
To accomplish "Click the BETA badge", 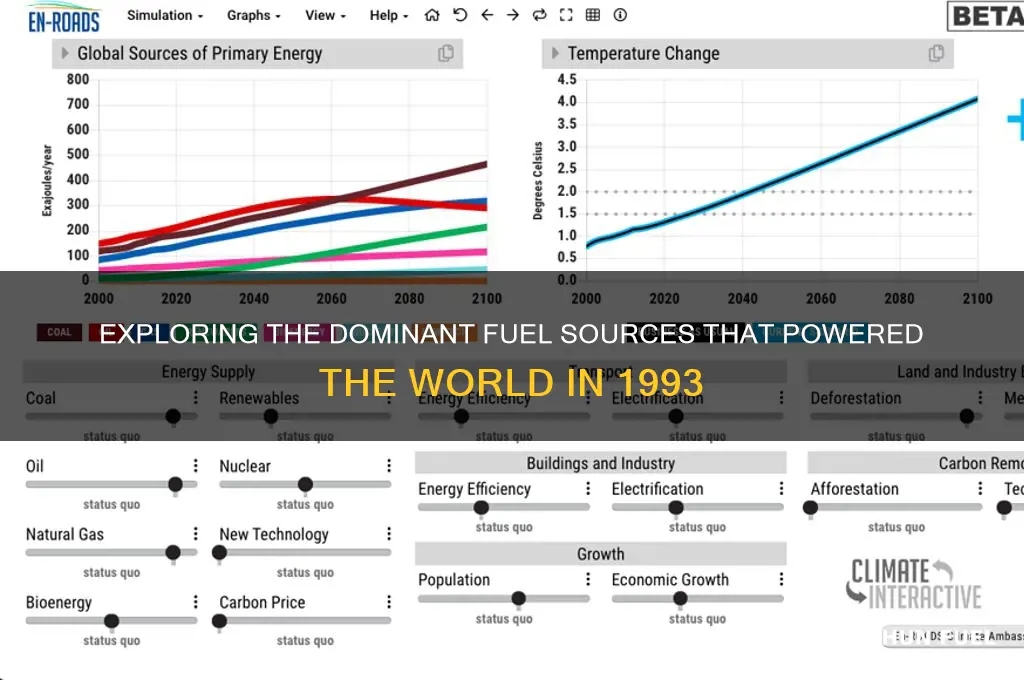I will coord(985,16).
